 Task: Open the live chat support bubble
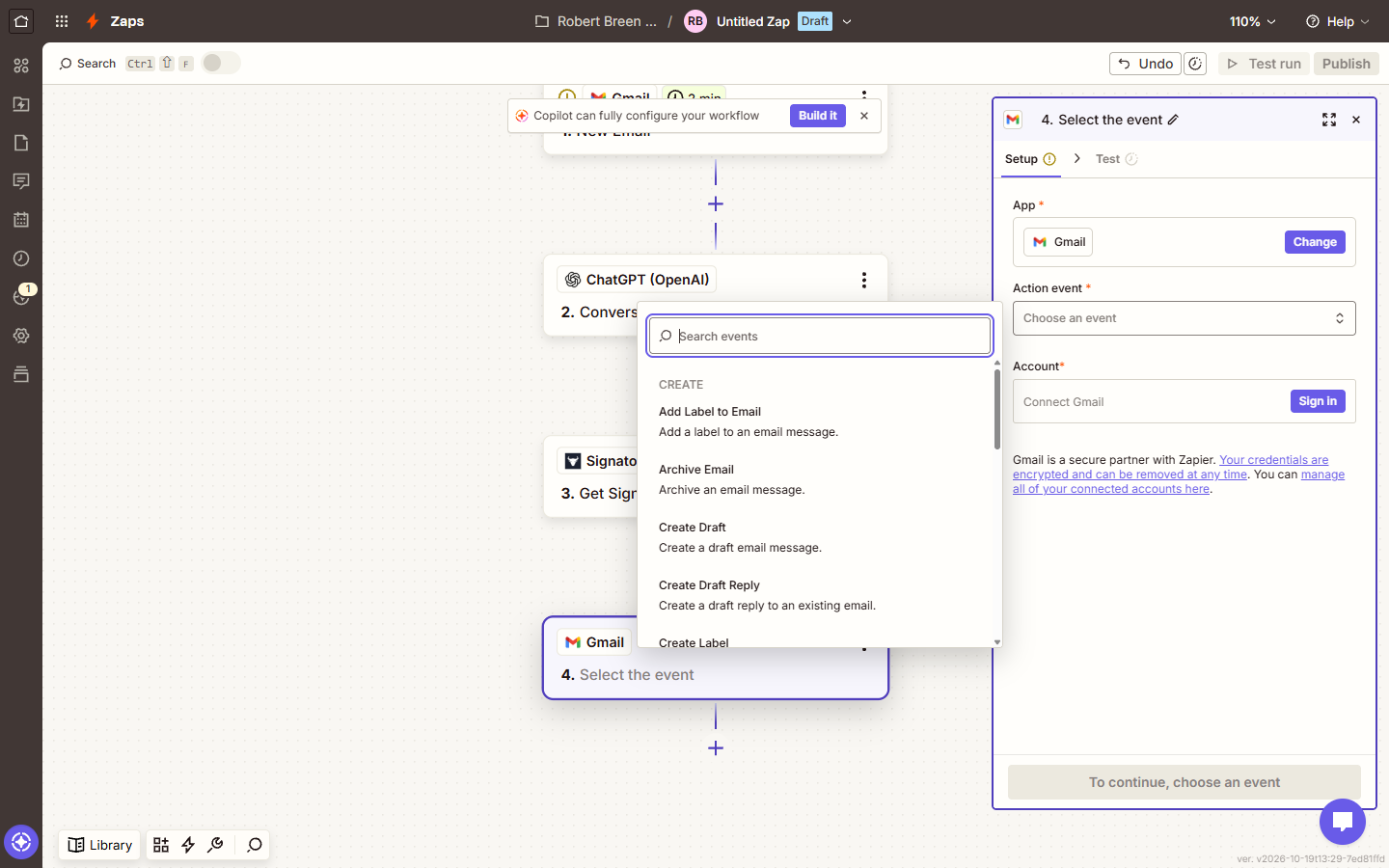(x=1343, y=822)
